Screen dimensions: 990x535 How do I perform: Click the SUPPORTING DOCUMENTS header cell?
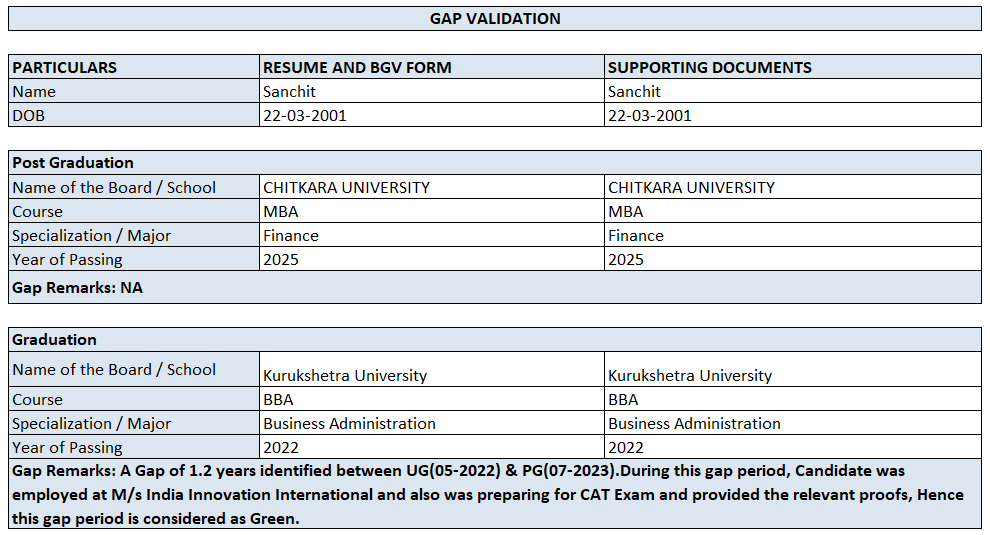(x=710, y=68)
